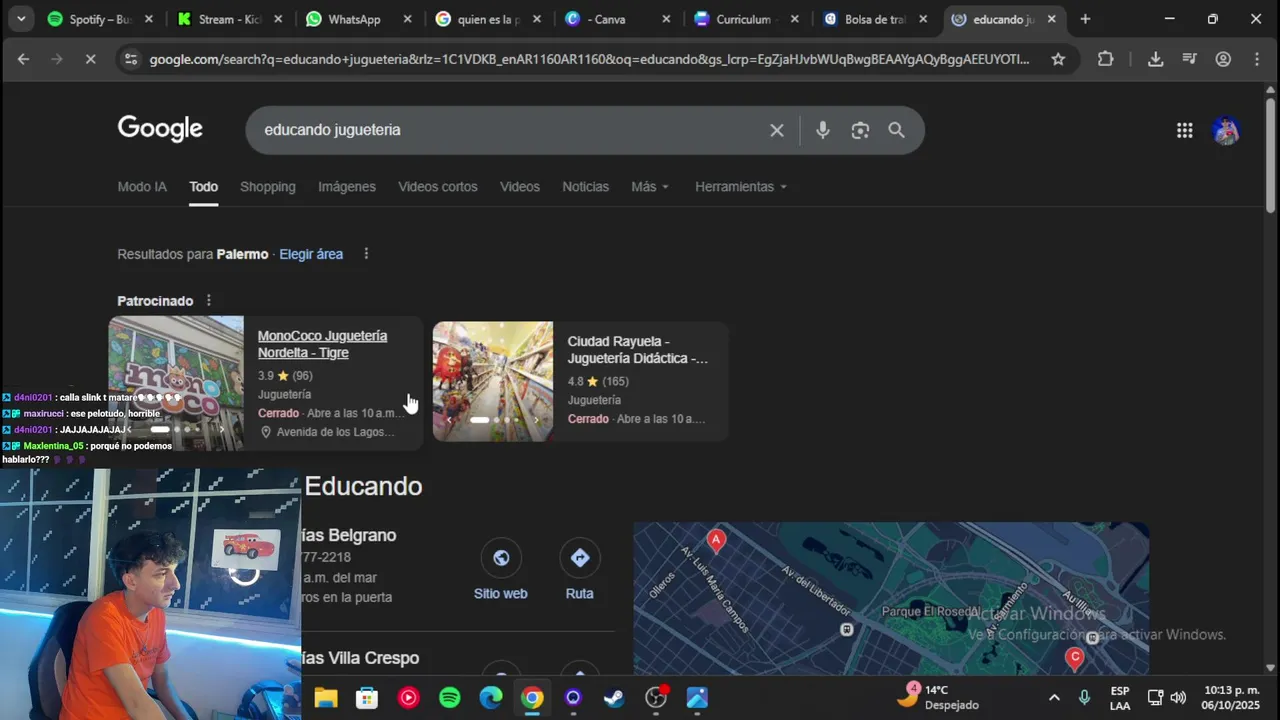Search by image with Lens icon

[x=860, y=130]
